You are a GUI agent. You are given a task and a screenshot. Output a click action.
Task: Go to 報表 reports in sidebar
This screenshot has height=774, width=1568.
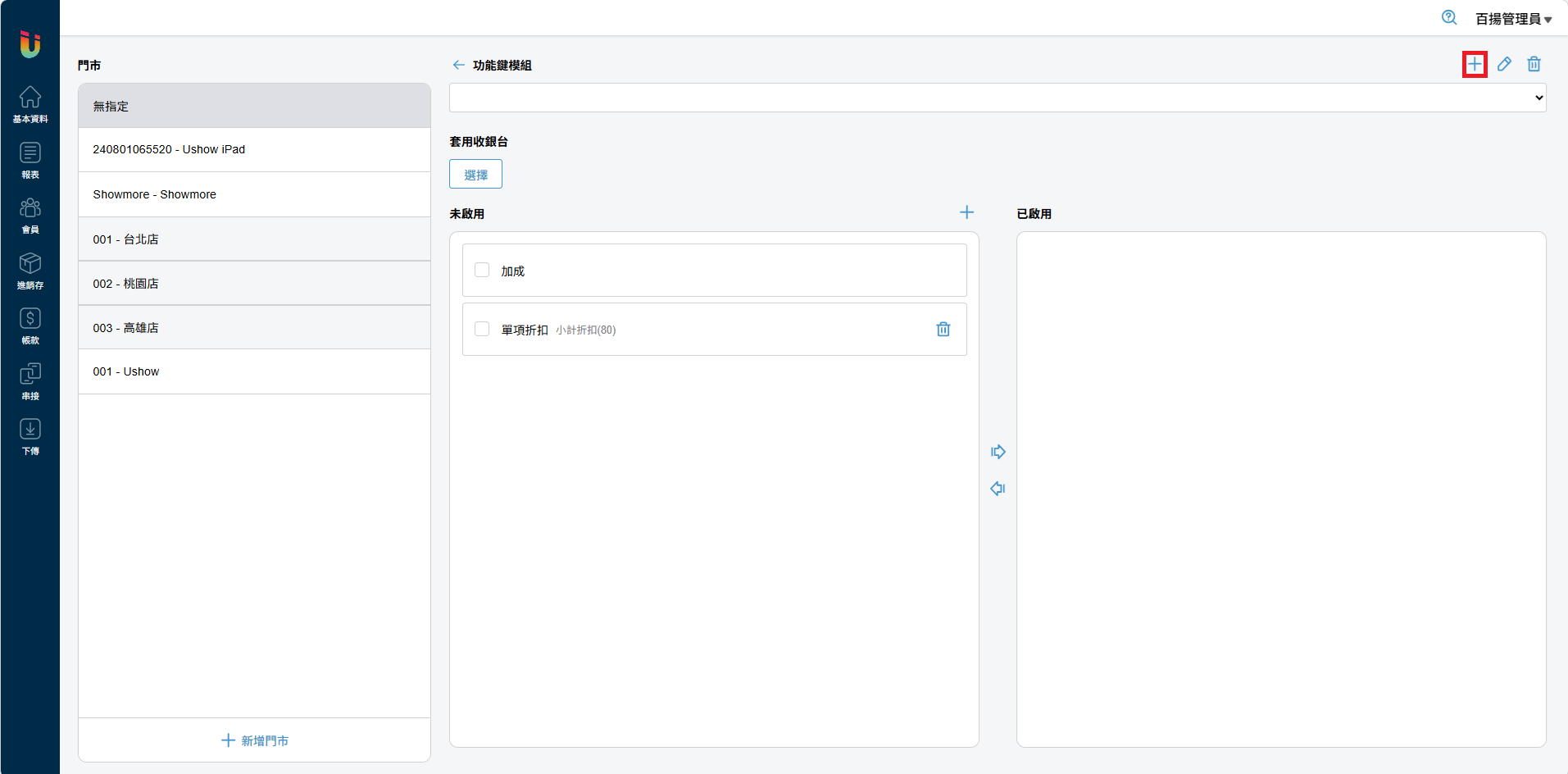point(30,160)
